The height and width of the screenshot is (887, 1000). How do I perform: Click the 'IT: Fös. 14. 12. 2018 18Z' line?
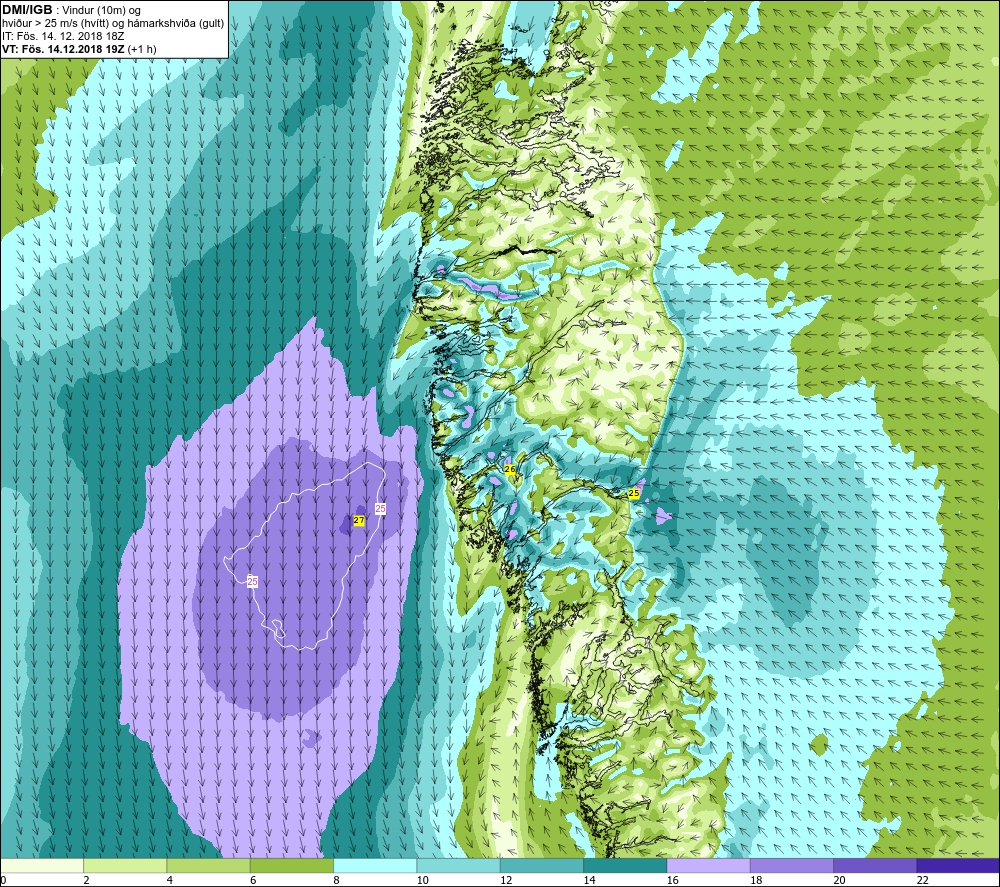point(63,36)
